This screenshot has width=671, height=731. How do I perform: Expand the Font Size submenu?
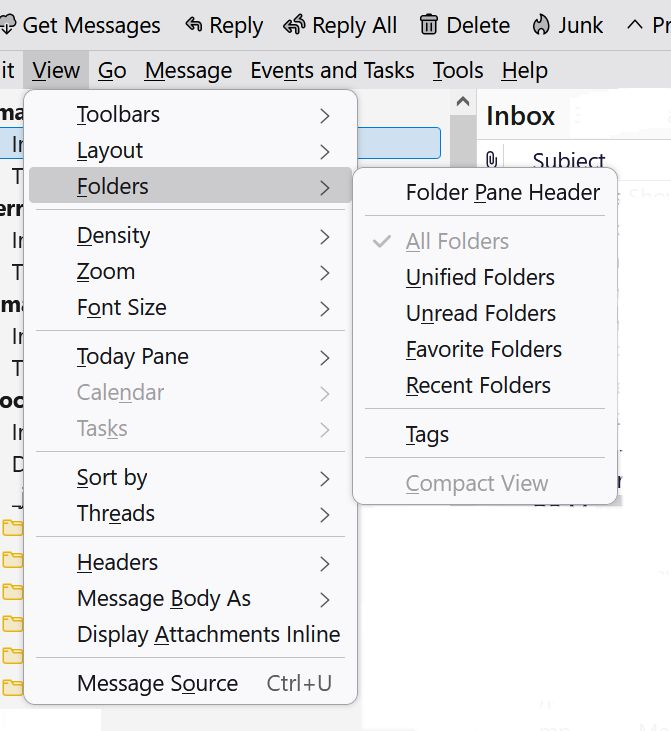click(190, 307)
